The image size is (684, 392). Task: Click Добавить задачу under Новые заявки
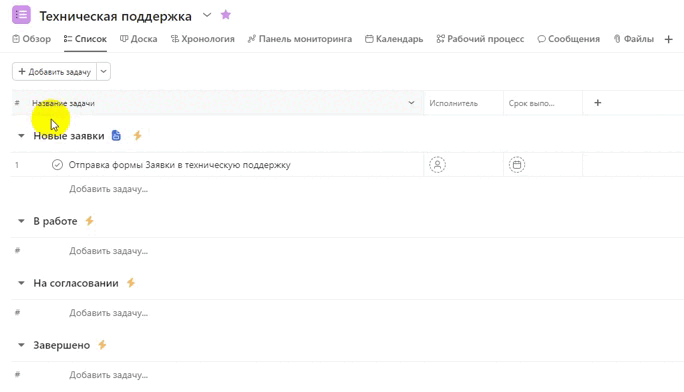(108, 189)
